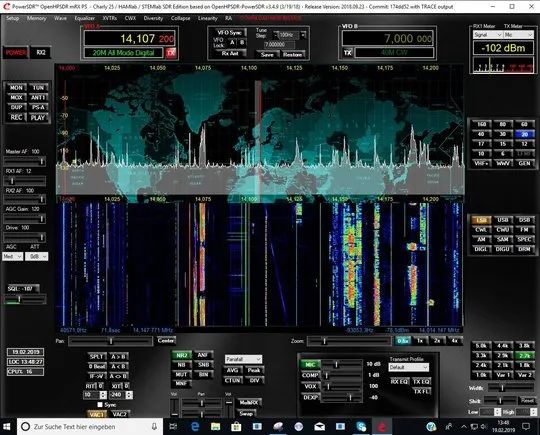540x435 pixels.
Task: Choose the DIGU mode button
Action: 502,249
